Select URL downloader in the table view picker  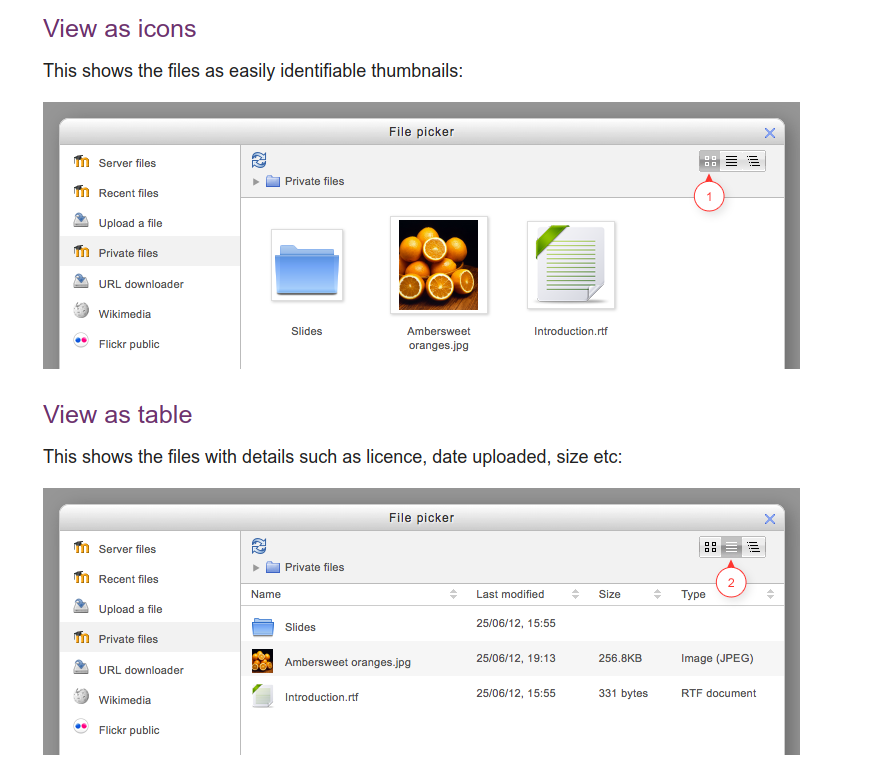(141, 670)
